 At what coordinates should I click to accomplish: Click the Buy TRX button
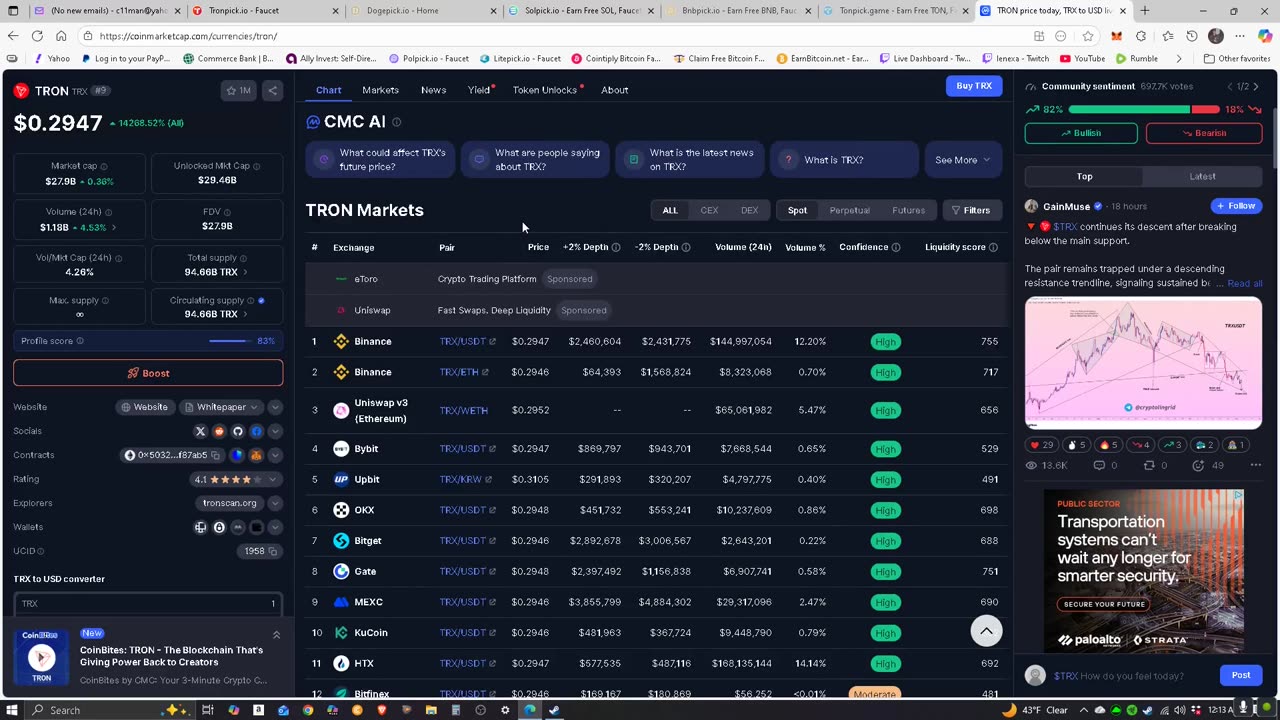[x=974, y=86]
